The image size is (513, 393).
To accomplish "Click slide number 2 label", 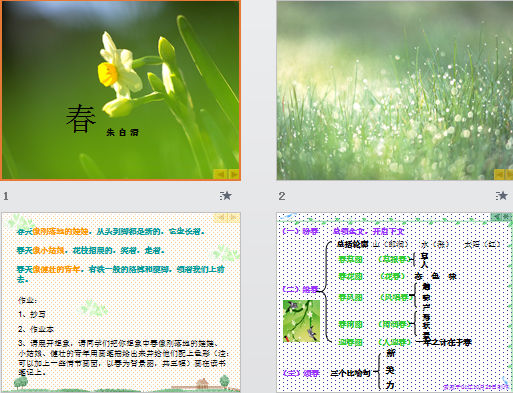I will [x=282, y=196].
